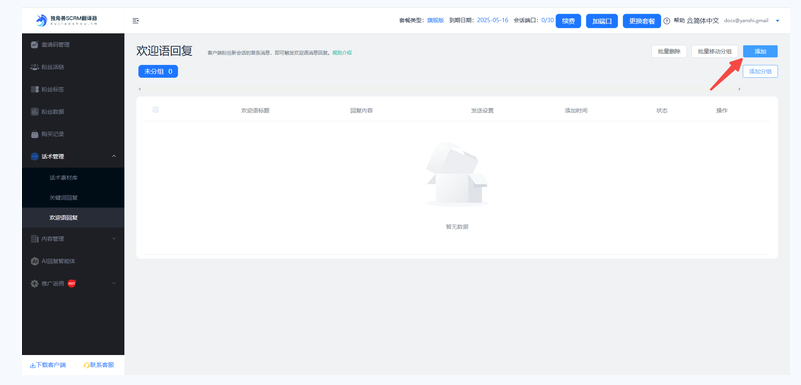Open 粉丝标签 via its sidebar icon
Screen dimensions: 801x385
pyautogui.click(x=34, y=89)
